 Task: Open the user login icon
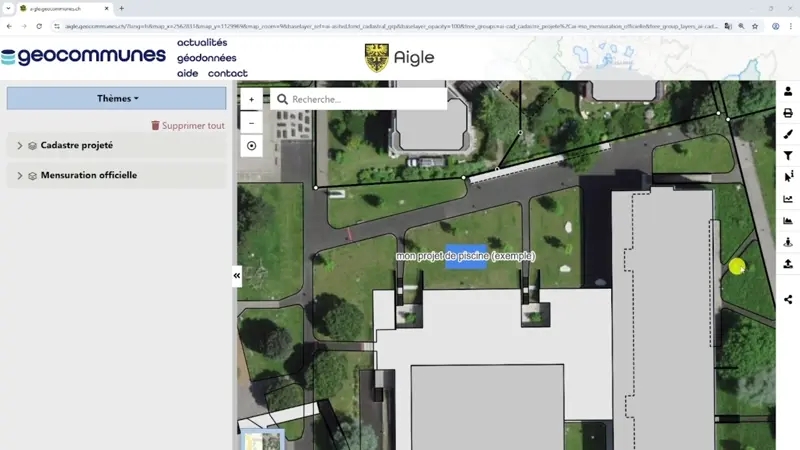pos(788,91)
